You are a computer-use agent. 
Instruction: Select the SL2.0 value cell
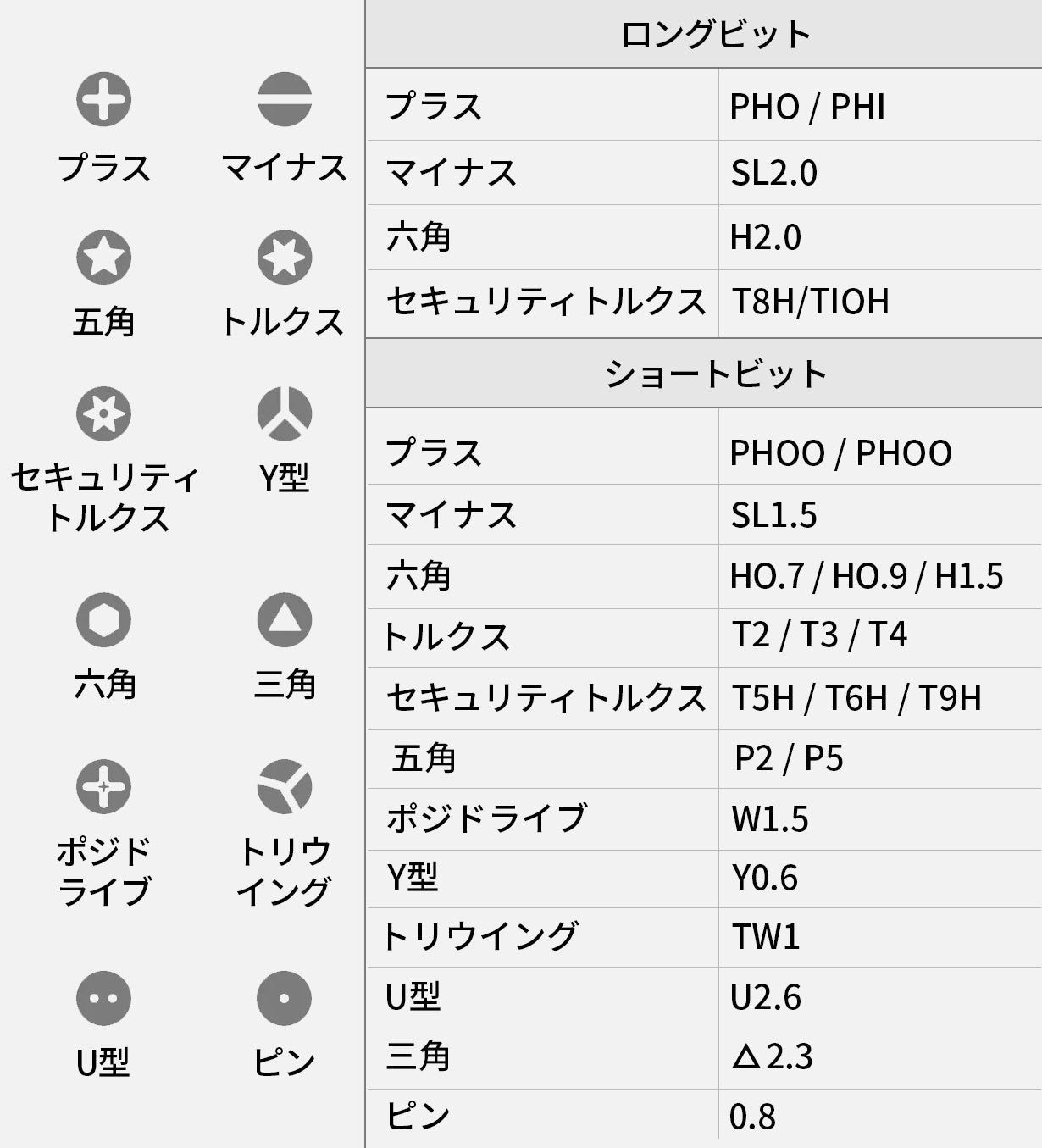[774, 174]
